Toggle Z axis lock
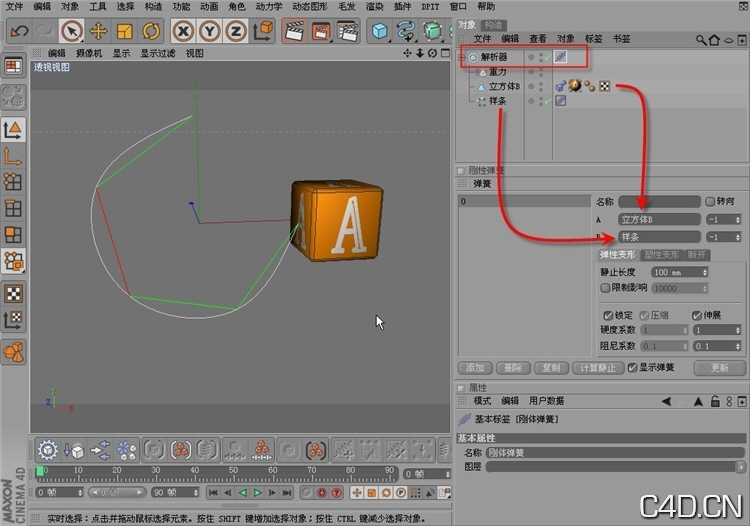Screen dimensions: 750x526 point(236,32)
